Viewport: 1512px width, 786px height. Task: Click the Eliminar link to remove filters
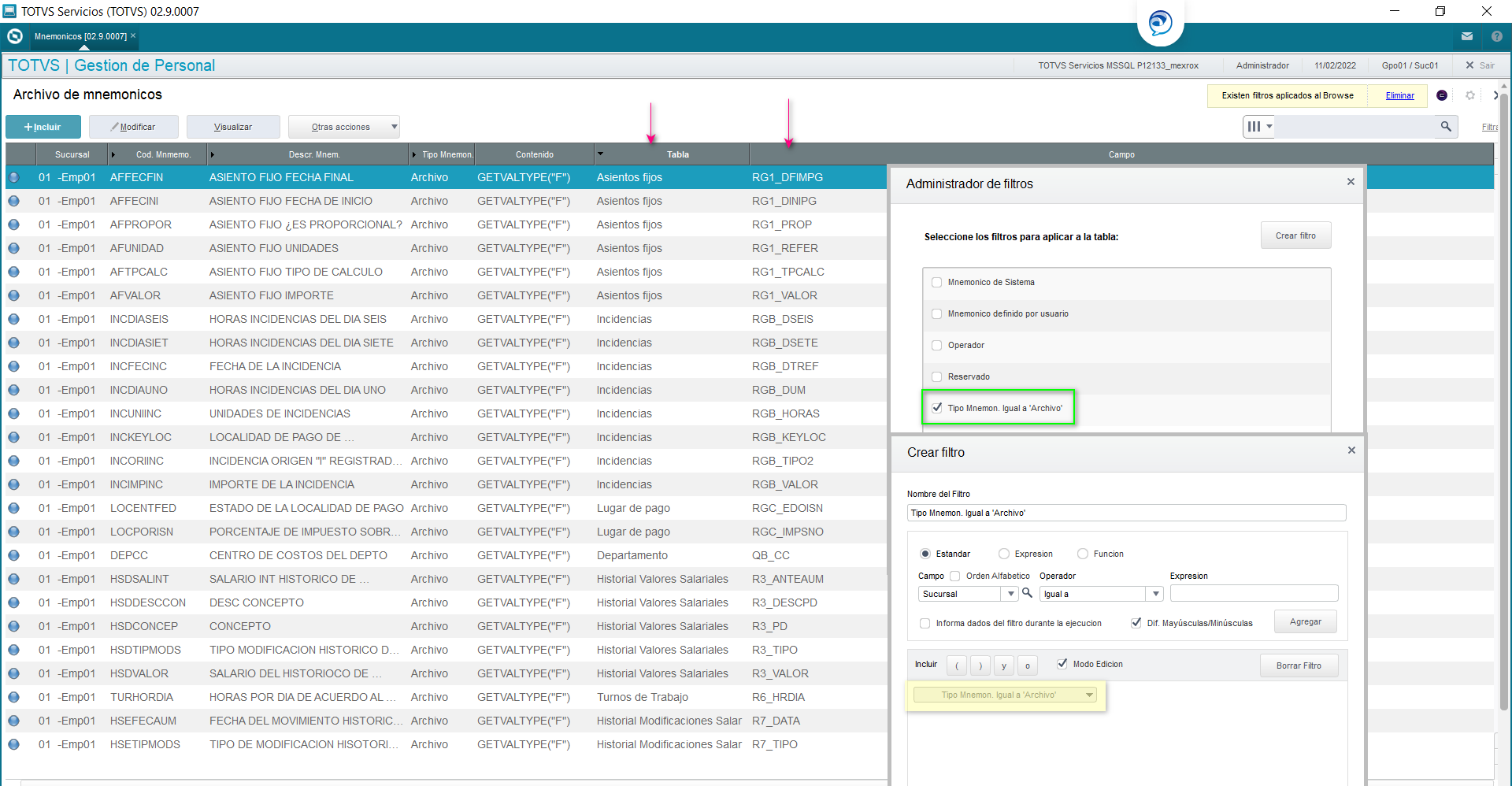coord(1399,95)
